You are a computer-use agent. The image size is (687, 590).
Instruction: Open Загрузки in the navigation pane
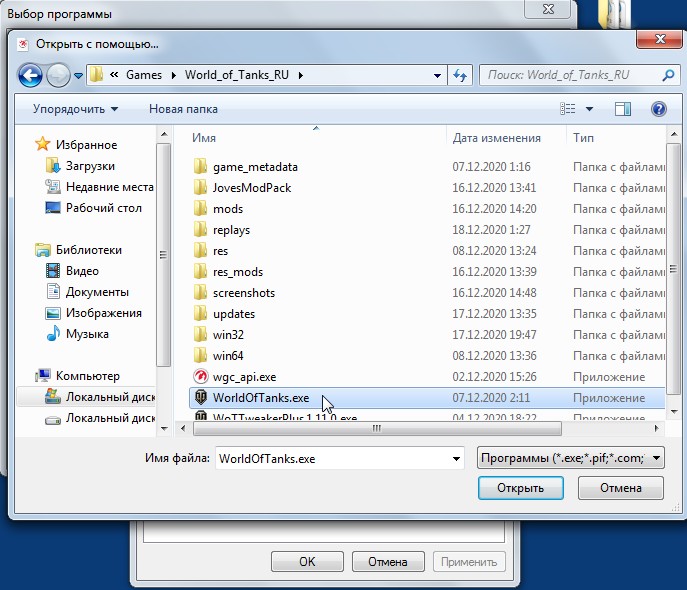coord(90,166)
